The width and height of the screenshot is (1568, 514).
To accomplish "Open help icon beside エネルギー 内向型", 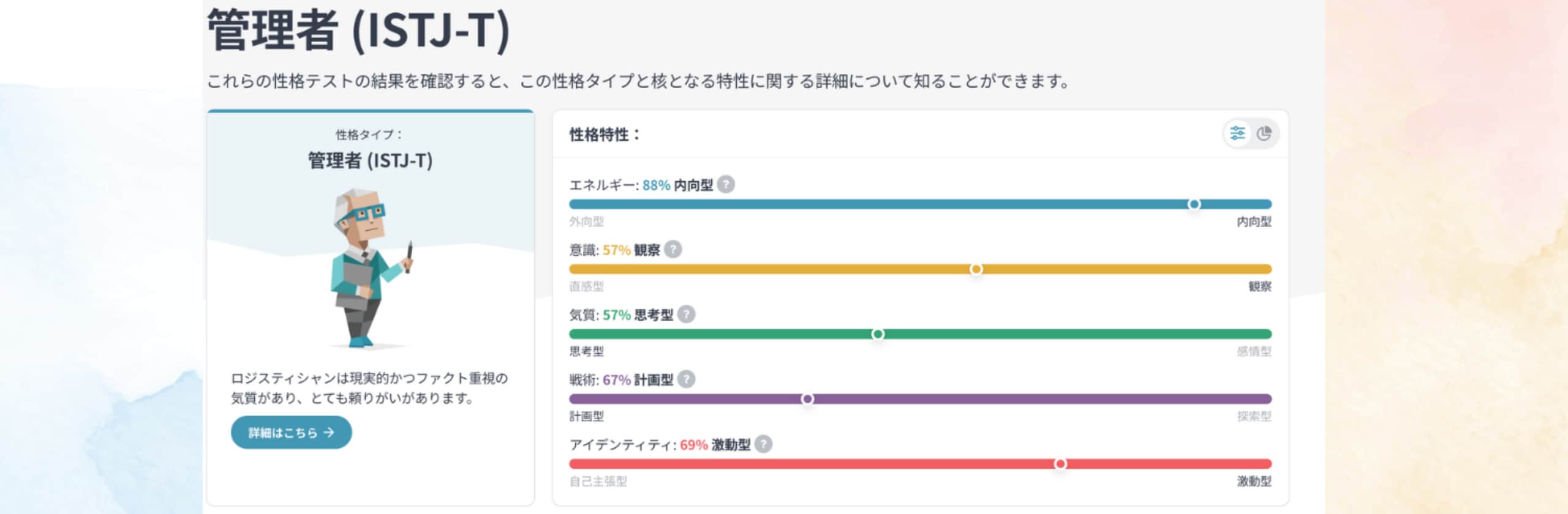I will point(726,184).
